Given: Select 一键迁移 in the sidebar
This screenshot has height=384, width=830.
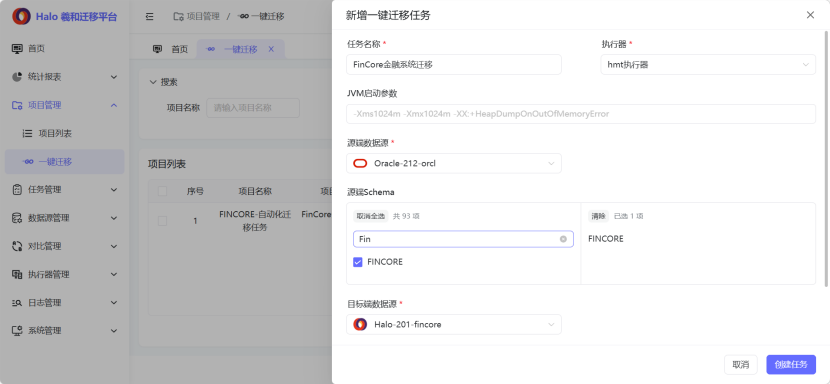Looking at the screenshot, I should tap(65, 162).
